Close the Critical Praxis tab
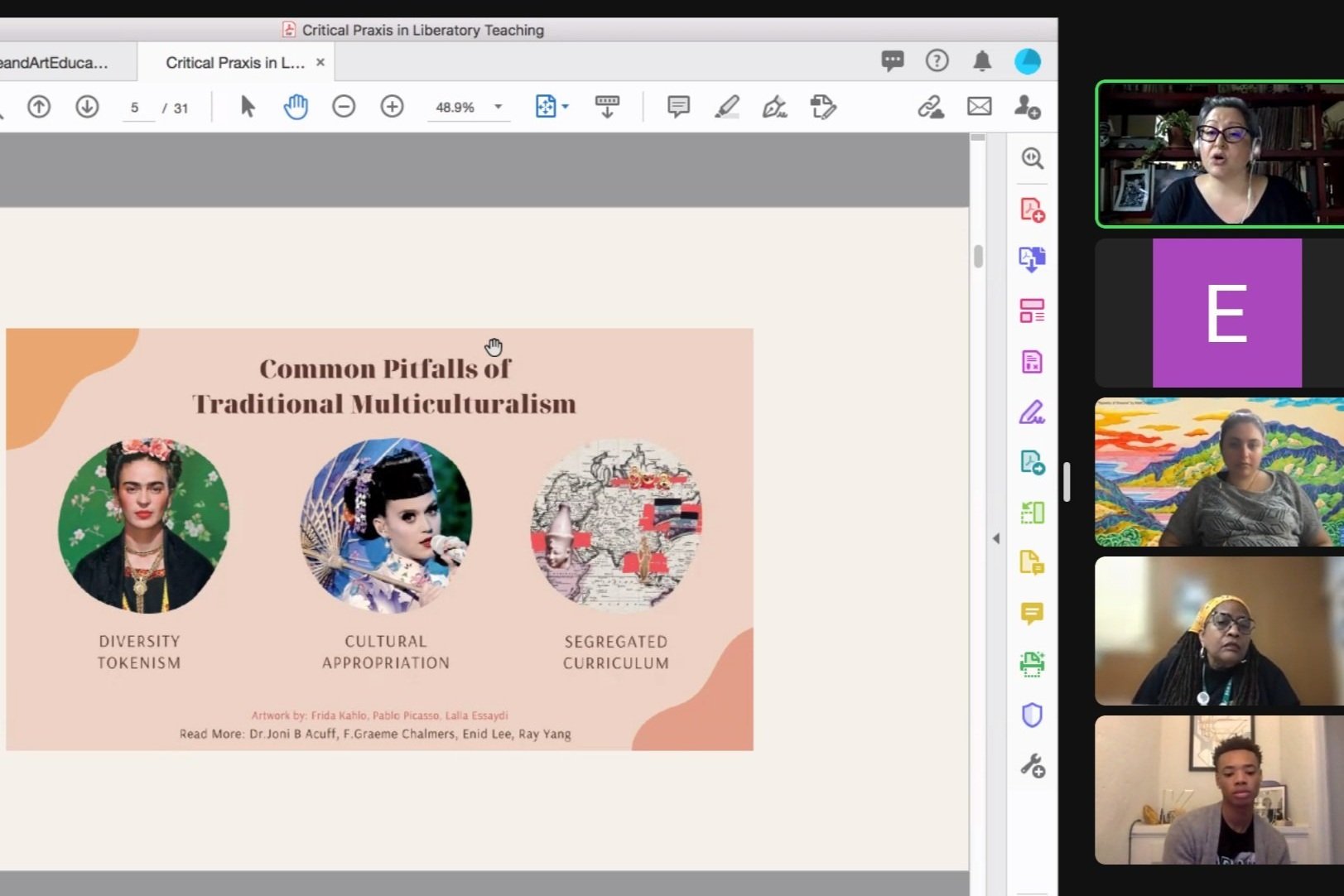Screen dimensions: 1344x896 (320, 62)
